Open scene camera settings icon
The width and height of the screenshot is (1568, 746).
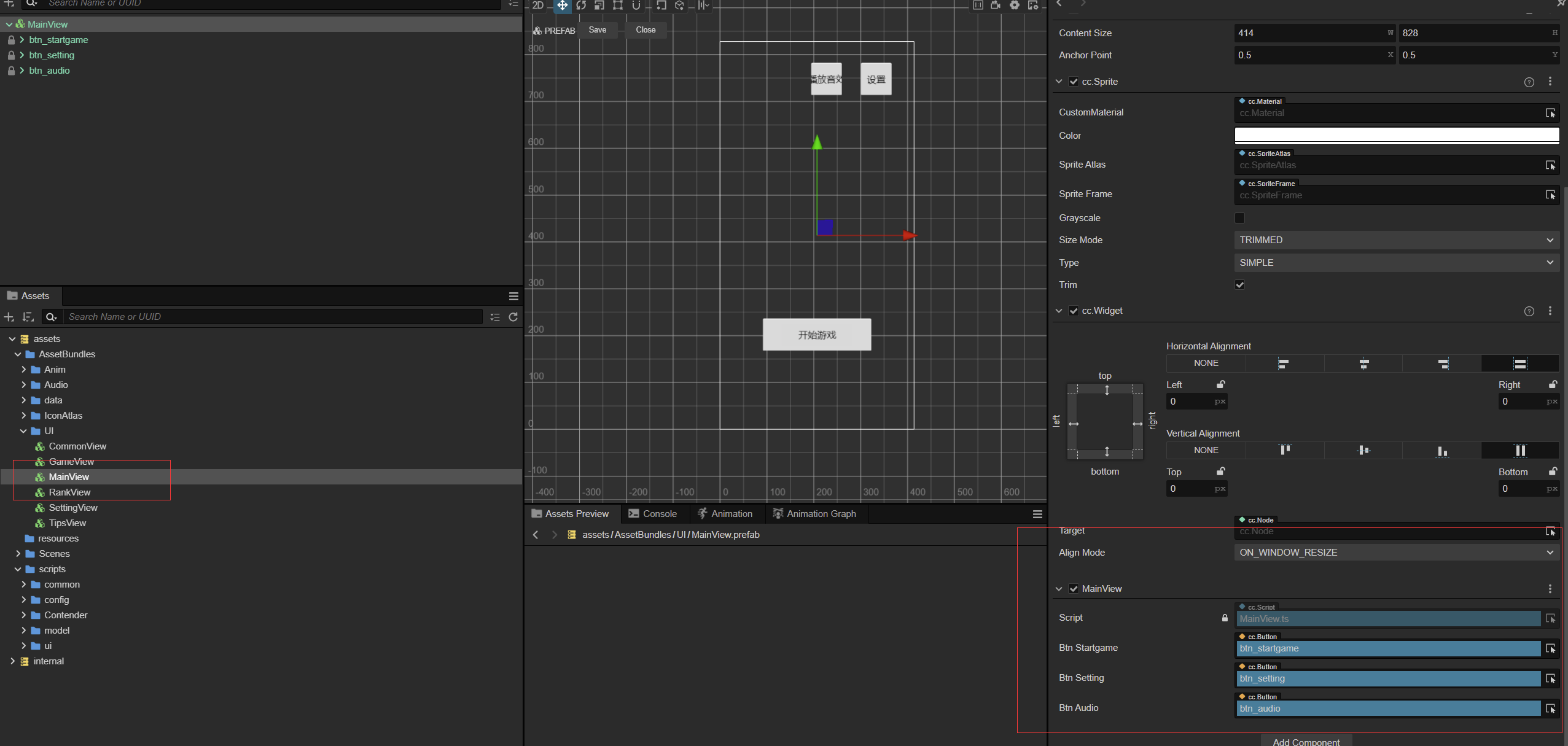coord(996,6)
